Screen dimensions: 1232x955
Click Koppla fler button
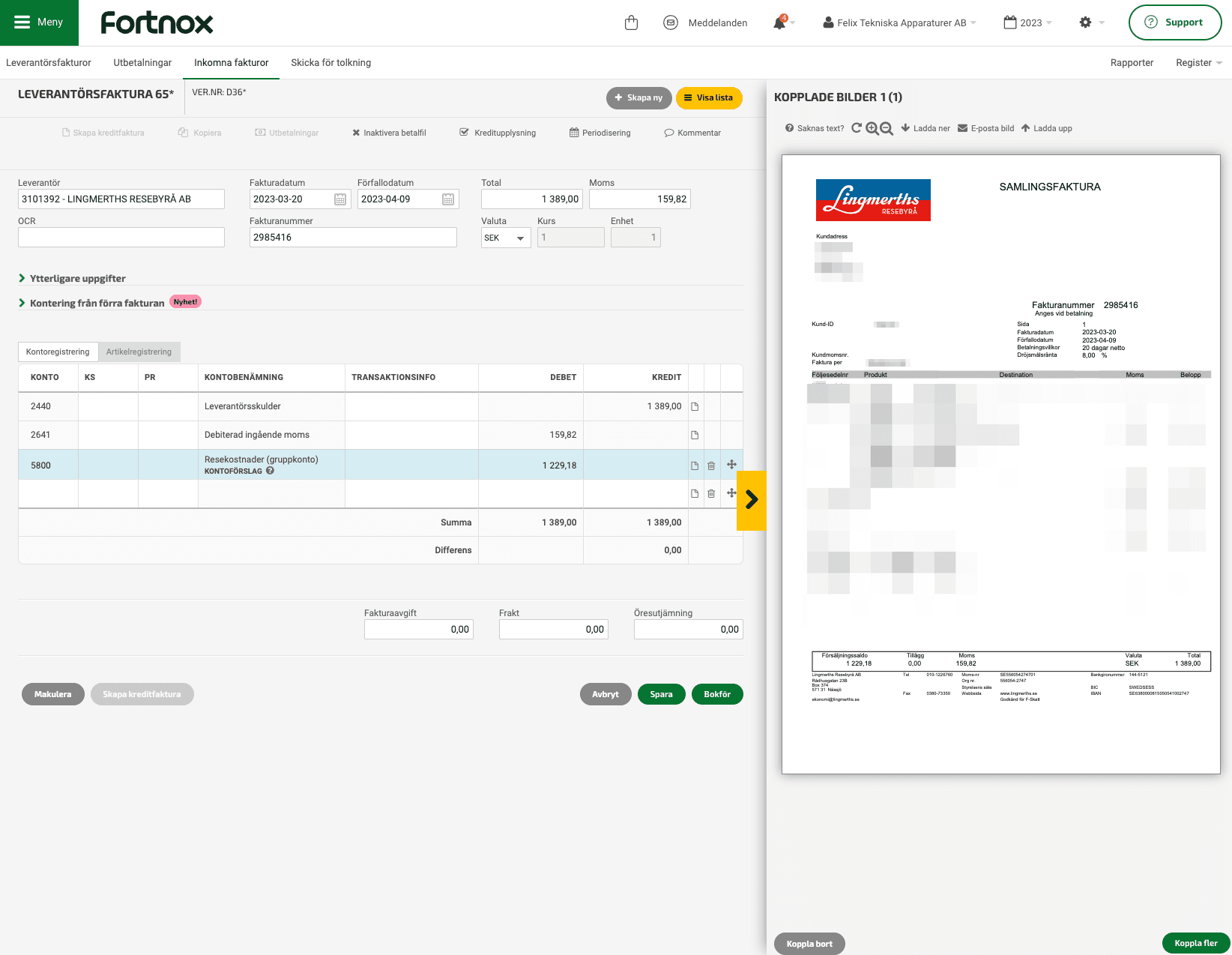1196,943
